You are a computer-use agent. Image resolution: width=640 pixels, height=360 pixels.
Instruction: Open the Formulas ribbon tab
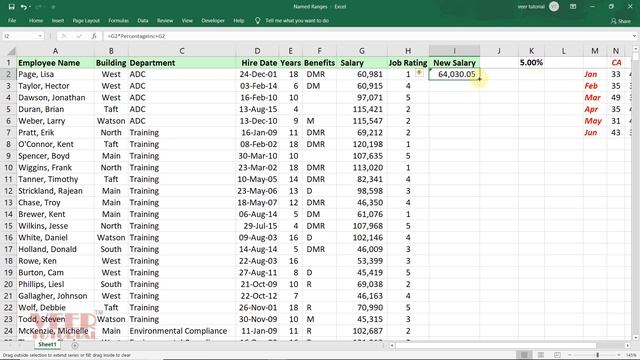click(x=118, y=20)
